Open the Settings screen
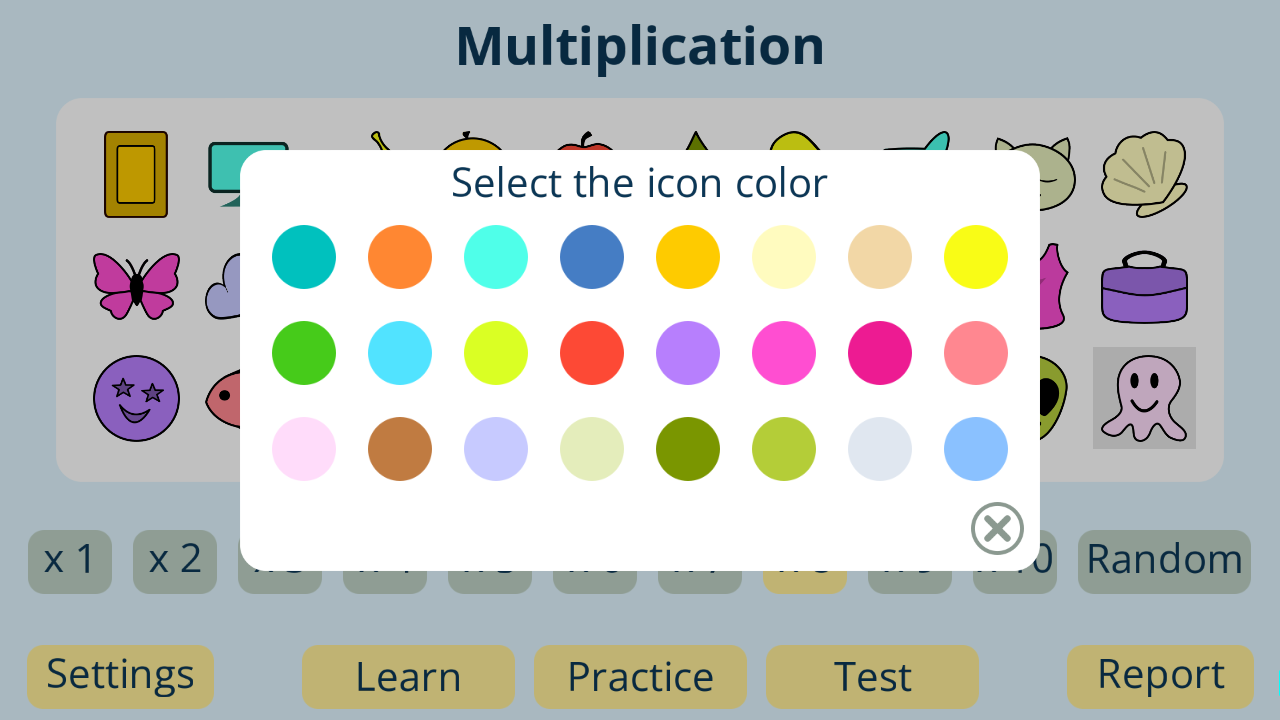Viewport: 1280px width, 720px height. click(120, 676)
